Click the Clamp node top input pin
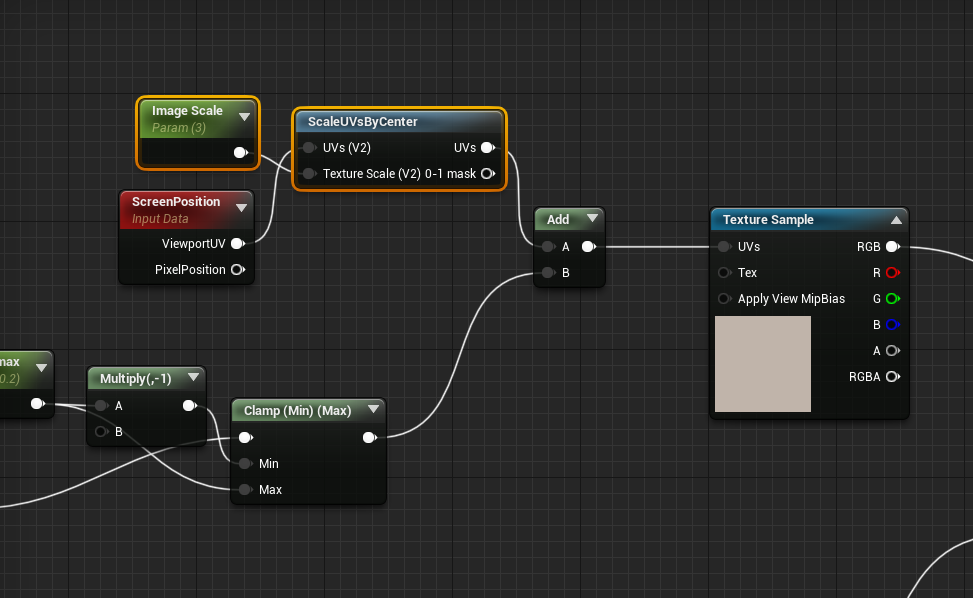The height and width of the screenshot is (598, 973). (x=246, y=437)
